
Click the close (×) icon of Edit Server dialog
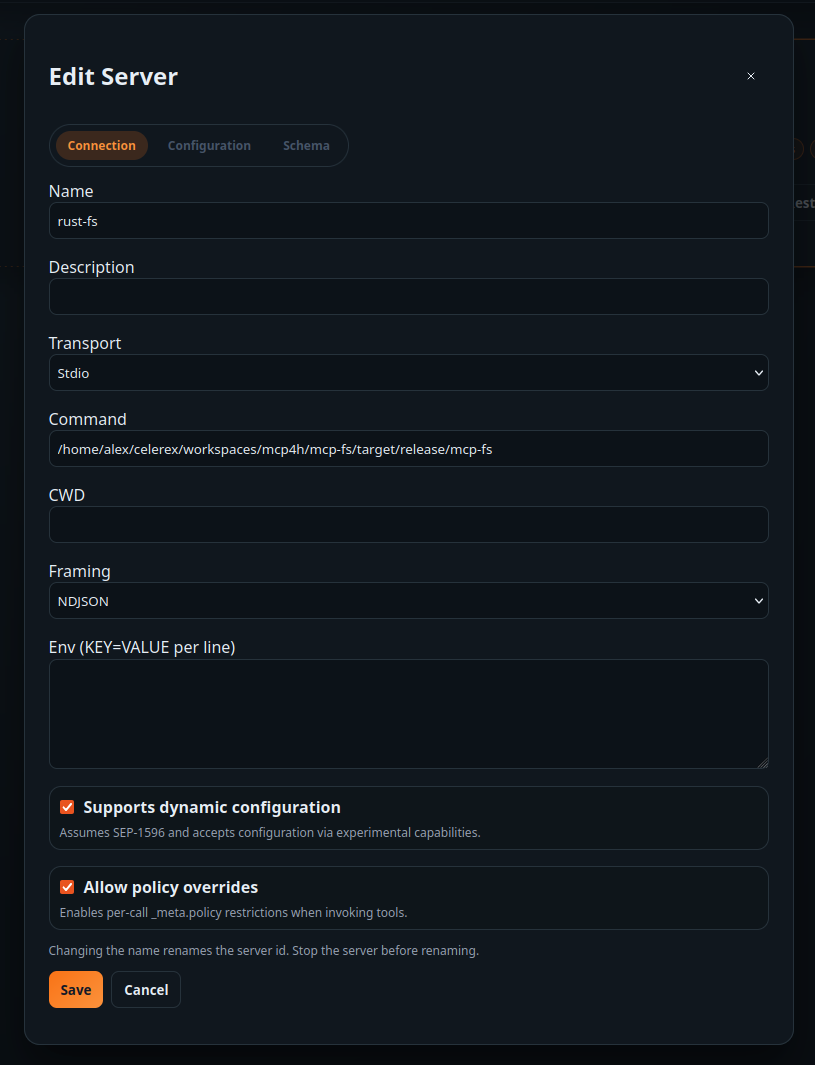[x=751, y=76]
